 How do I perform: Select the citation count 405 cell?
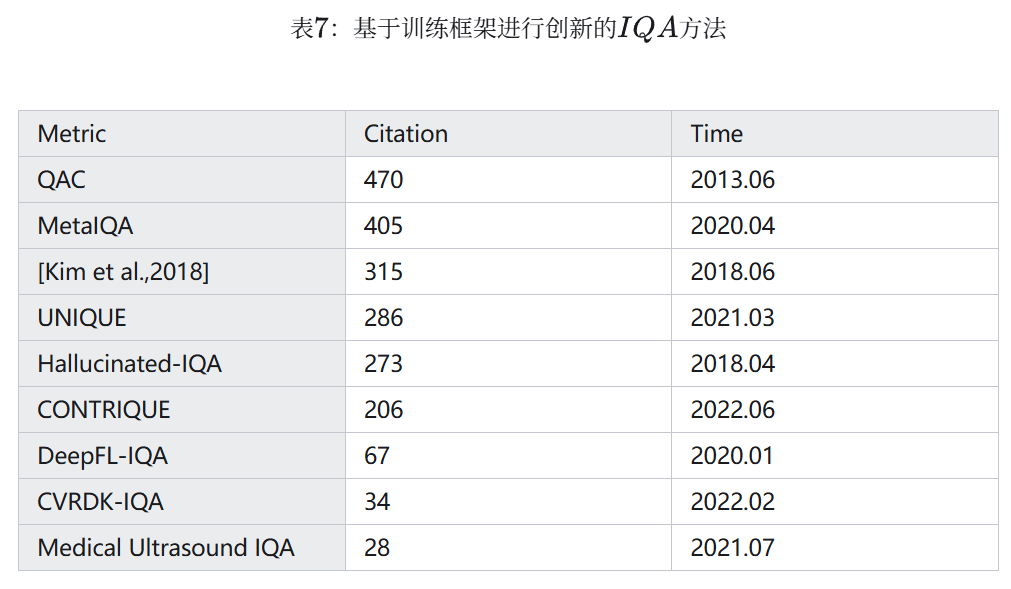pos(384,226)
